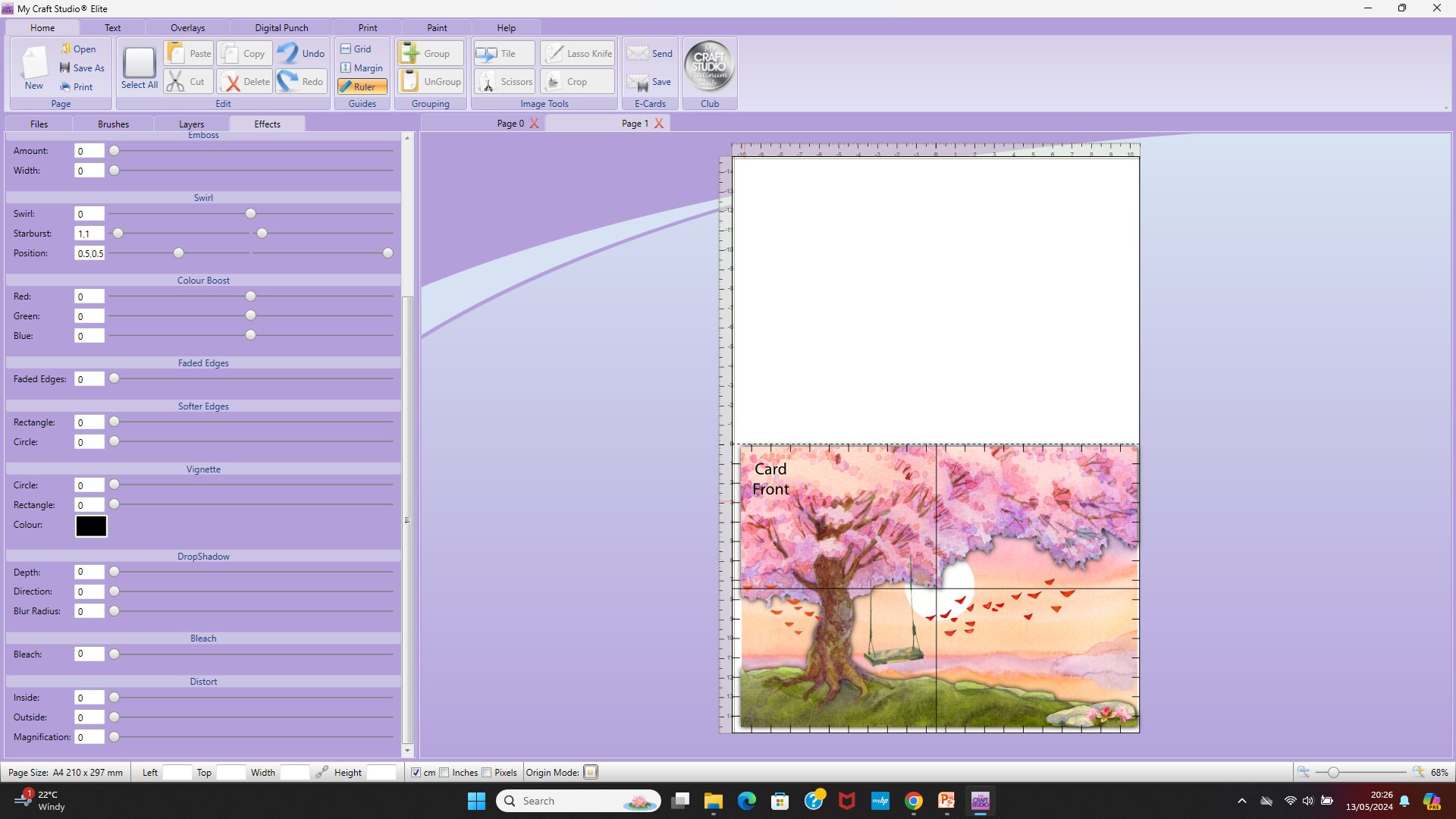Image resolution: width=1456 pixels, height=819 pixels.
Task: Click the Left position field
Action: 177,773
